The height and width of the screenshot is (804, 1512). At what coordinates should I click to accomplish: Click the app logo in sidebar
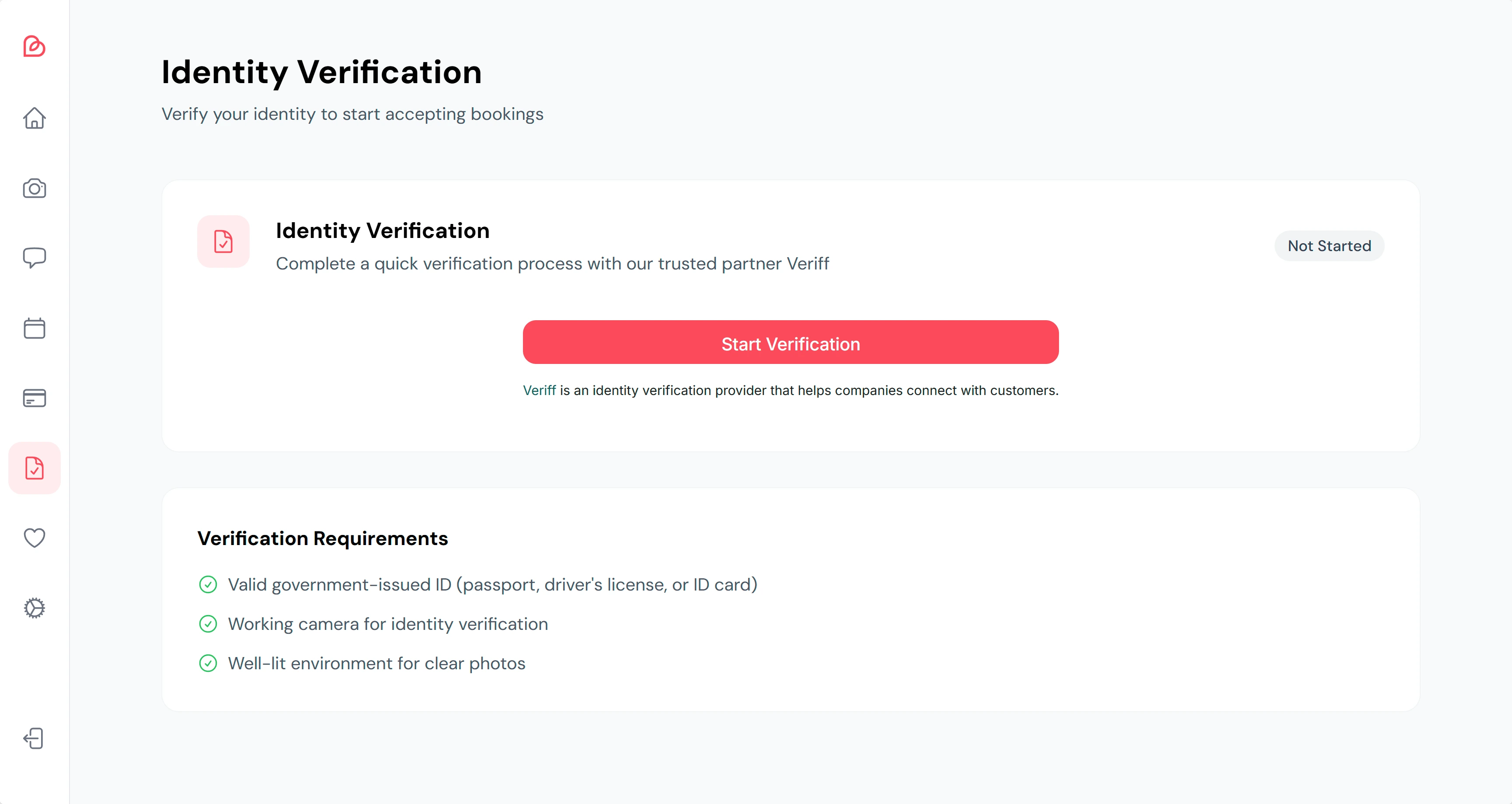coord(34,46)
